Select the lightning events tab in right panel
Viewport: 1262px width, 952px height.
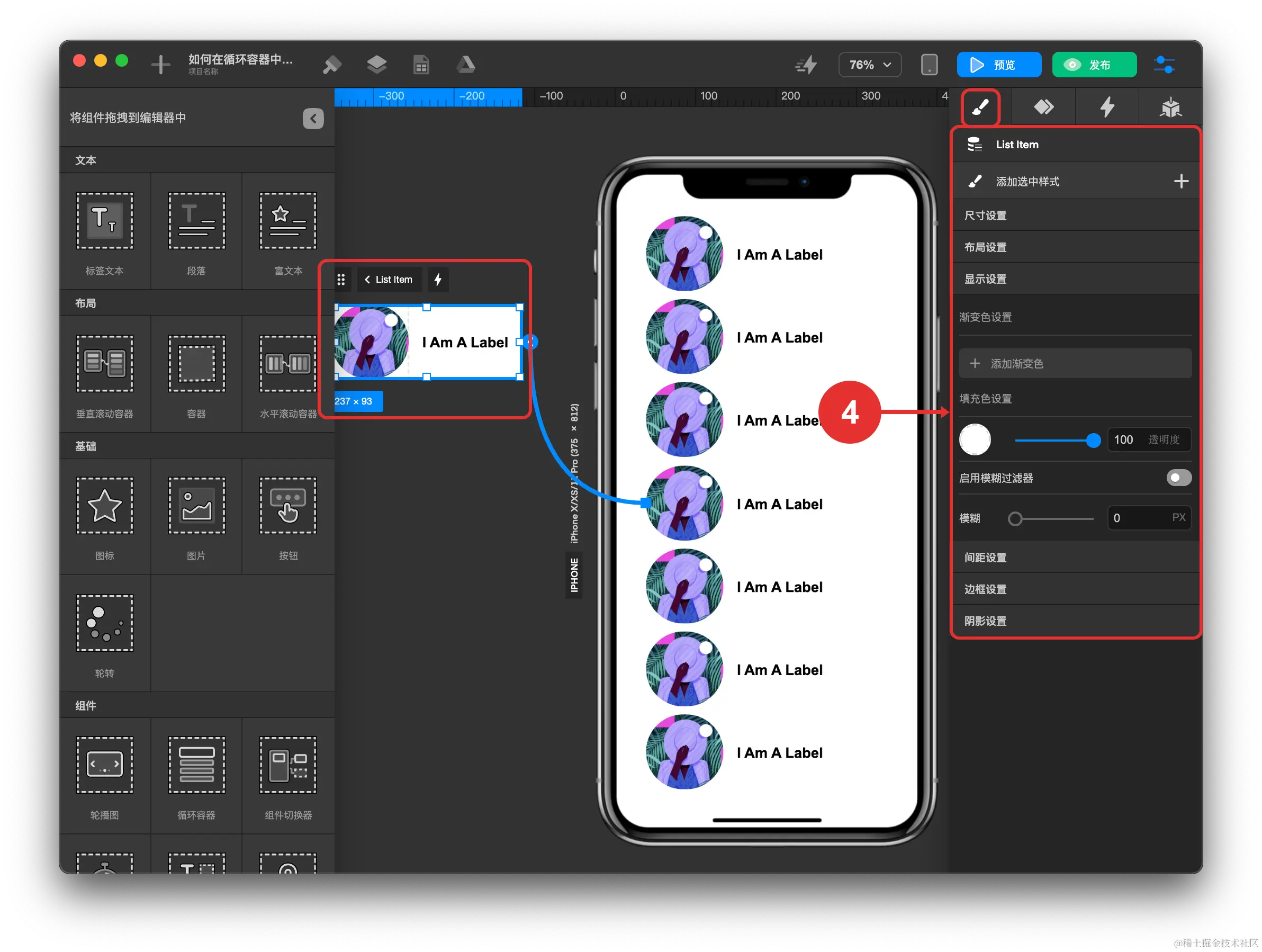point(1107,107)
